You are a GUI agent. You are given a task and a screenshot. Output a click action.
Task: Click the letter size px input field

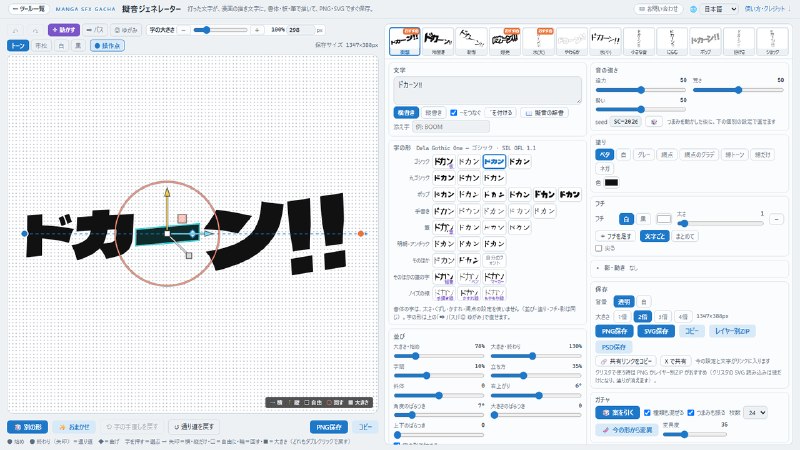pyautogui.click(x=300, y=30)
